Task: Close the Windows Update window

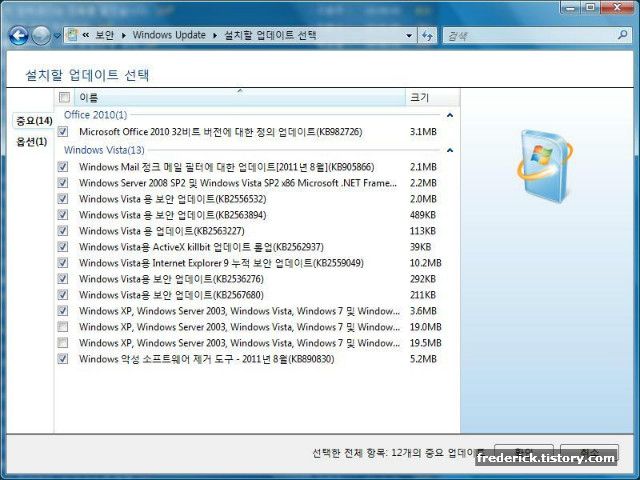Action: coord(617,7)
